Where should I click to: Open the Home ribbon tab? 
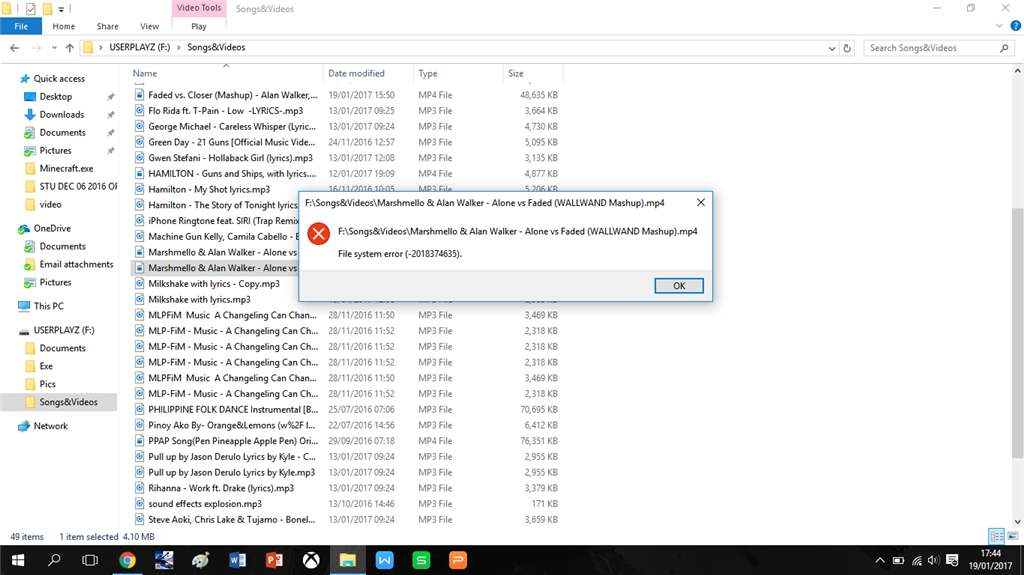click(x=63, y=26)
